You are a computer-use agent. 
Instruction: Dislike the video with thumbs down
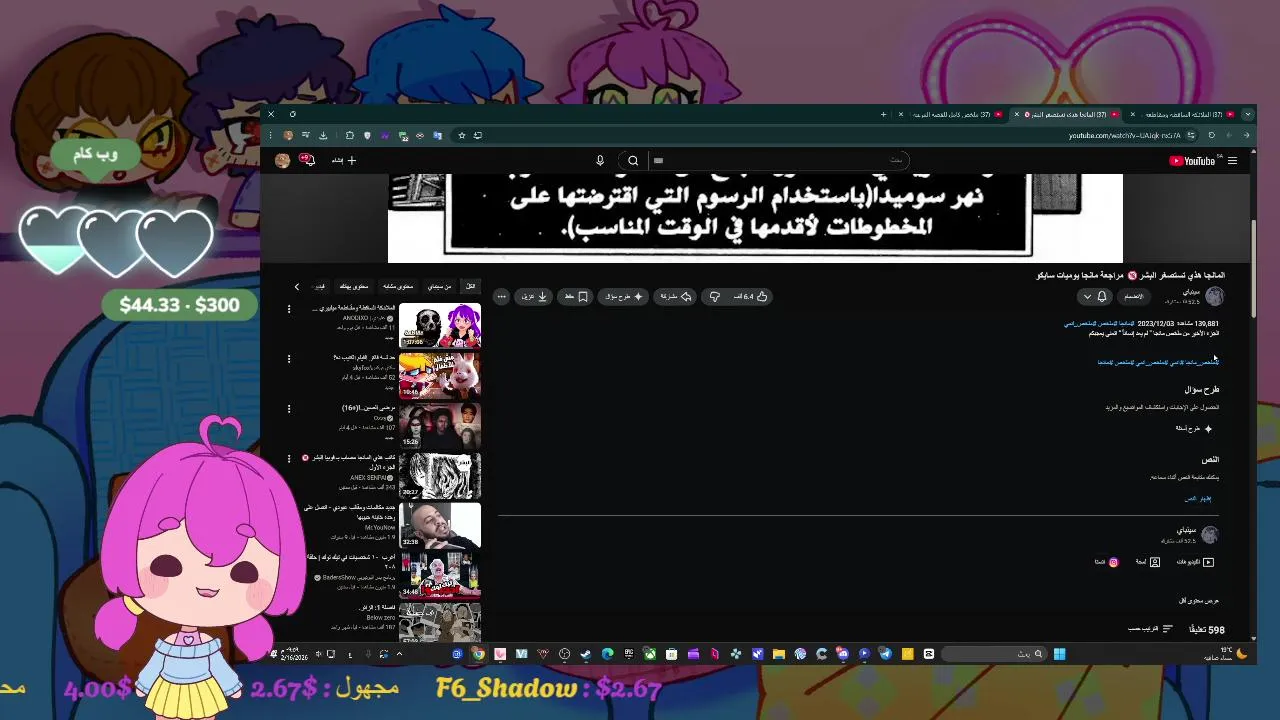(714, 296)
